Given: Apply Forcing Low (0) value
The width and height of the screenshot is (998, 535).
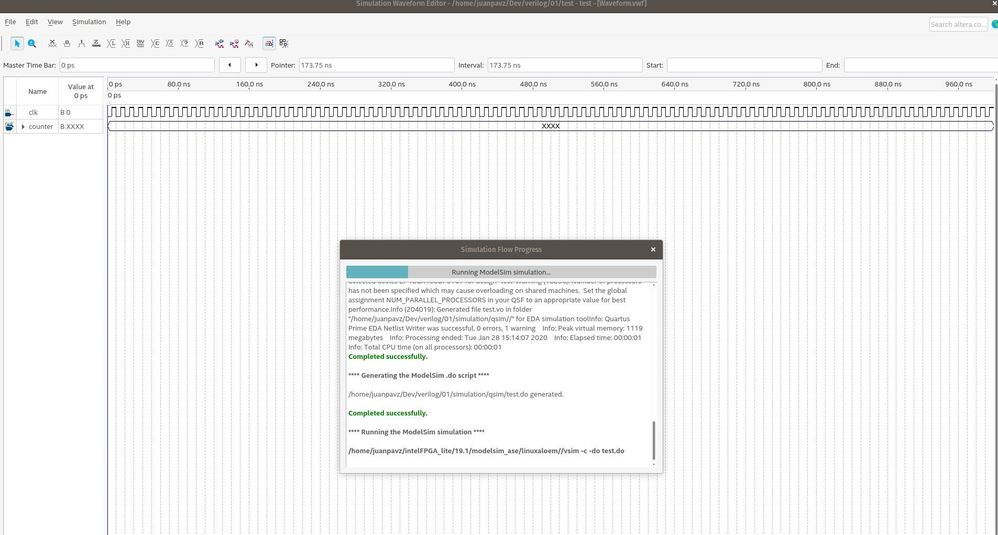Looking at the screenshot, I should (x=67, y=43).
